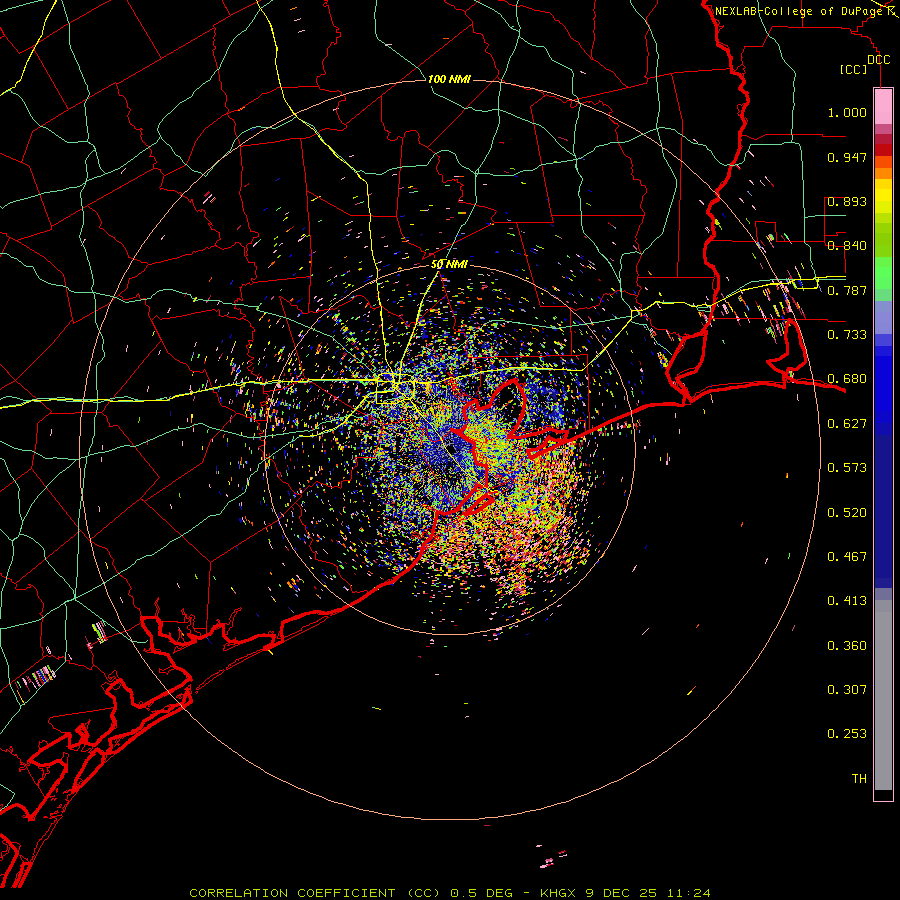Click the 0.253 scale value
900x900 pixels.
(x=847, y=734)
